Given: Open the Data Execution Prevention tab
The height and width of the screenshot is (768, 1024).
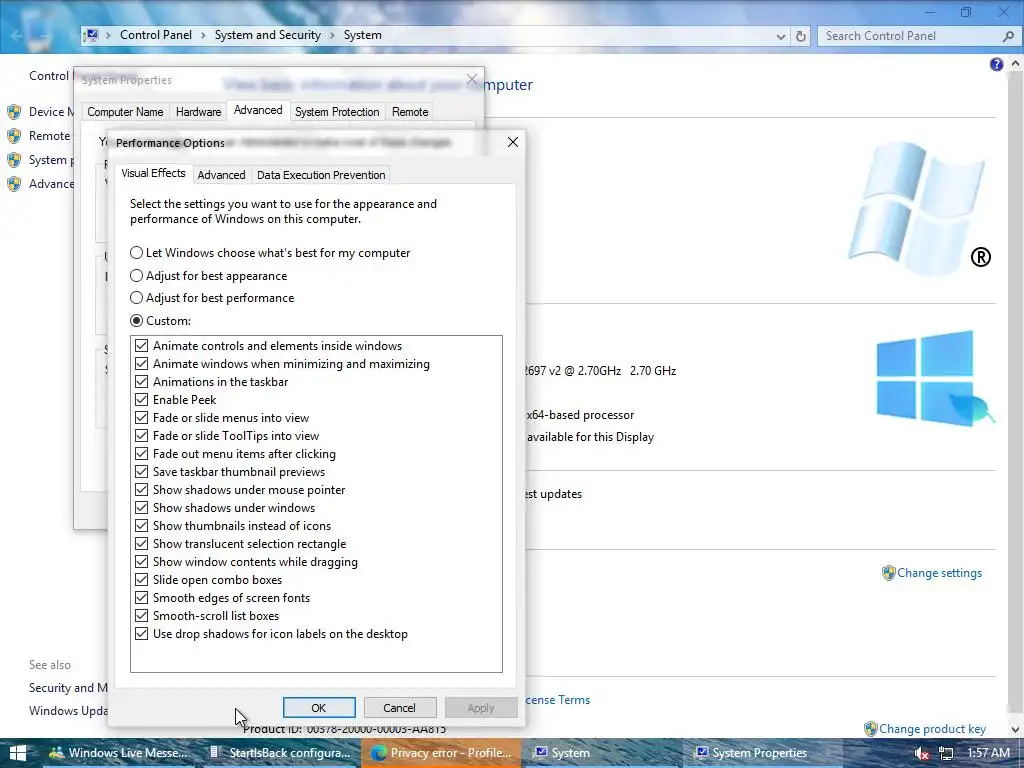Looking at the screenshot, I should pyautogui.click(x=321, y=175).
